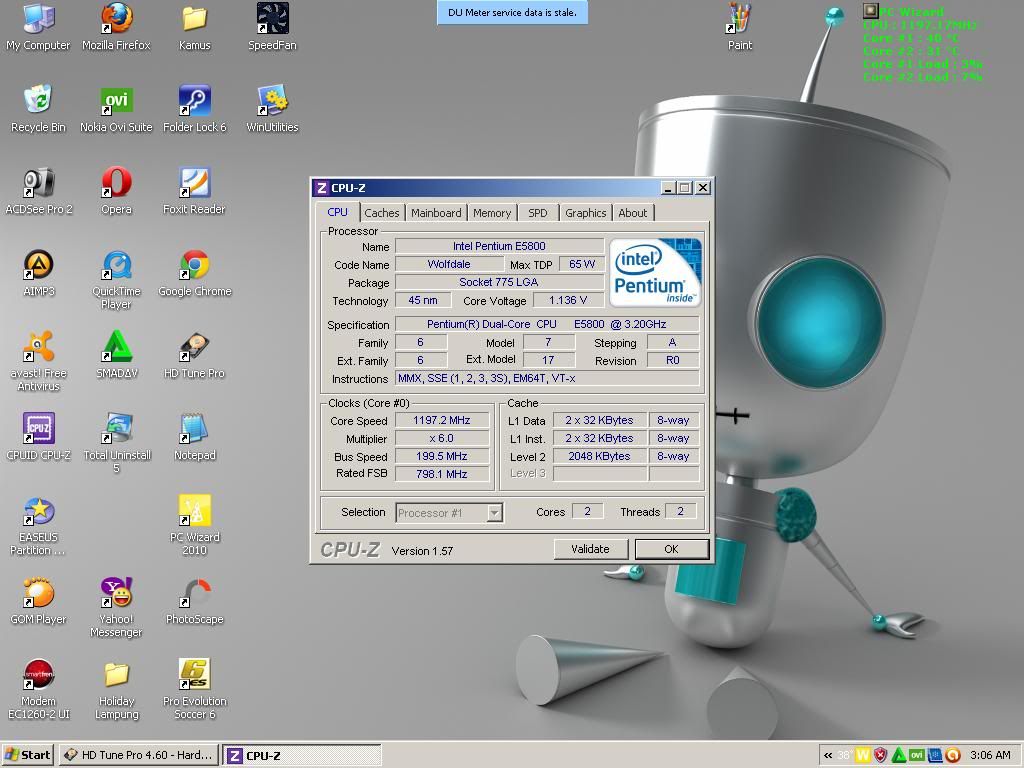Click the ACDSee Pro 2 desktop icon
Screen dimensions: 1024x768
coord(39,191)
